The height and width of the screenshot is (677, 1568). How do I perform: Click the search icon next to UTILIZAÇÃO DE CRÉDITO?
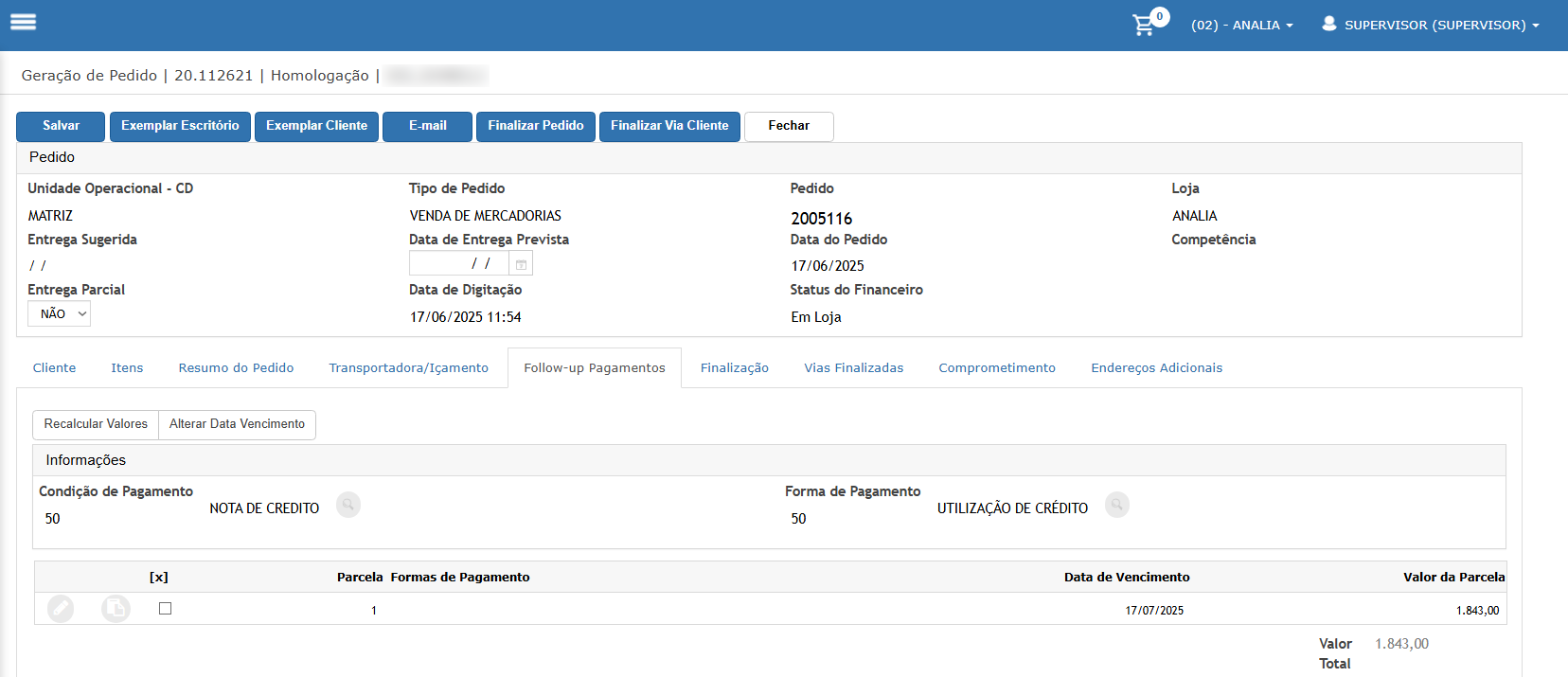pos(1117,505)
